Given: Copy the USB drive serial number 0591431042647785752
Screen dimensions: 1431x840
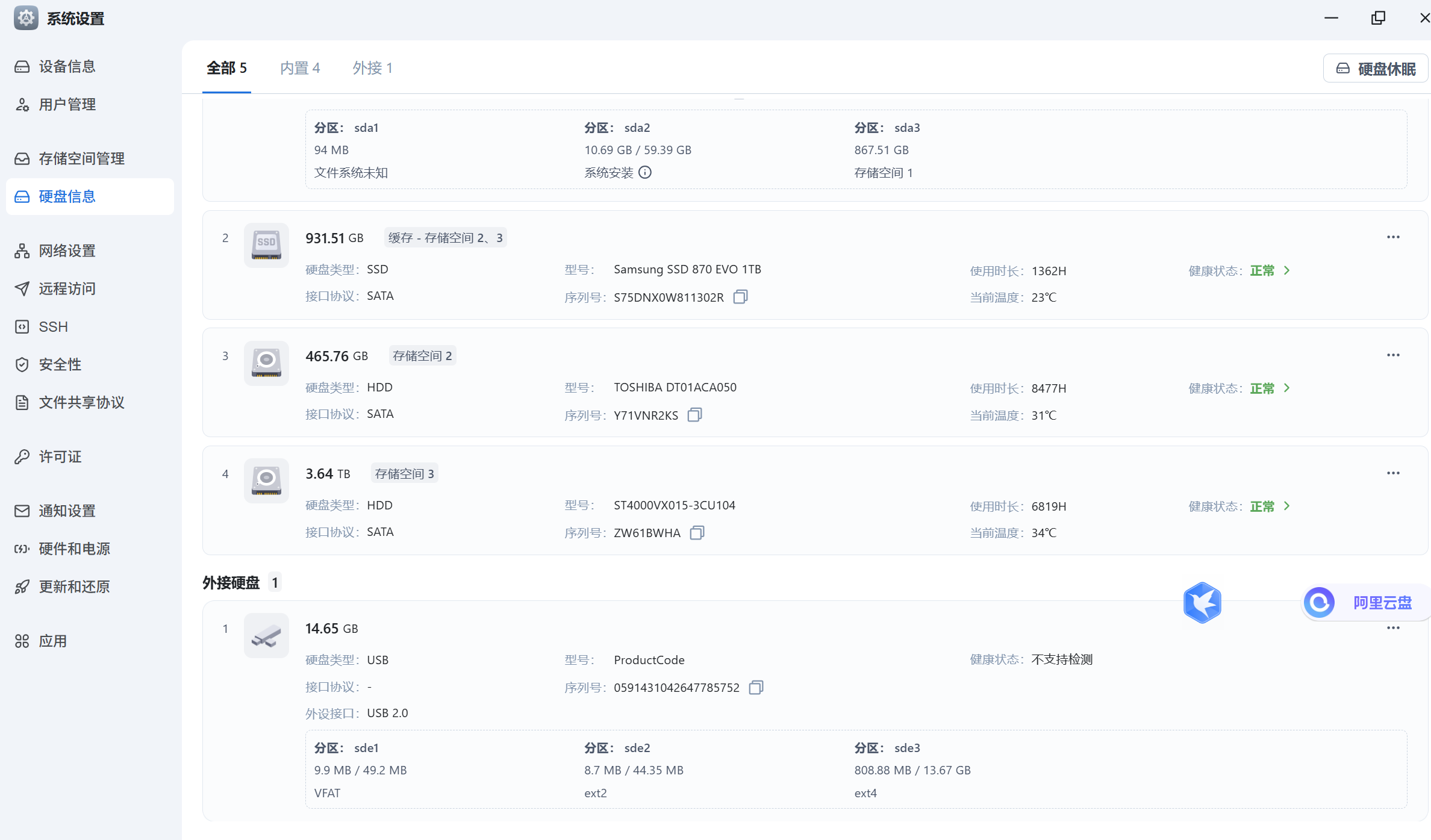Looking at the screenshot, I should coord(756,687).
